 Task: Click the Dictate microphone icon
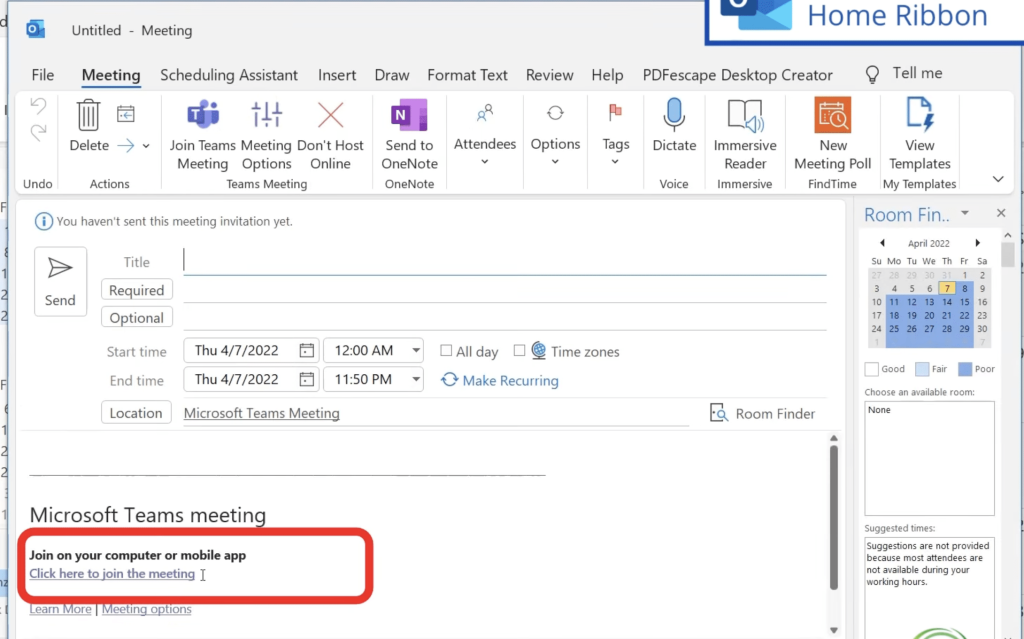click(x=674, y=115)
